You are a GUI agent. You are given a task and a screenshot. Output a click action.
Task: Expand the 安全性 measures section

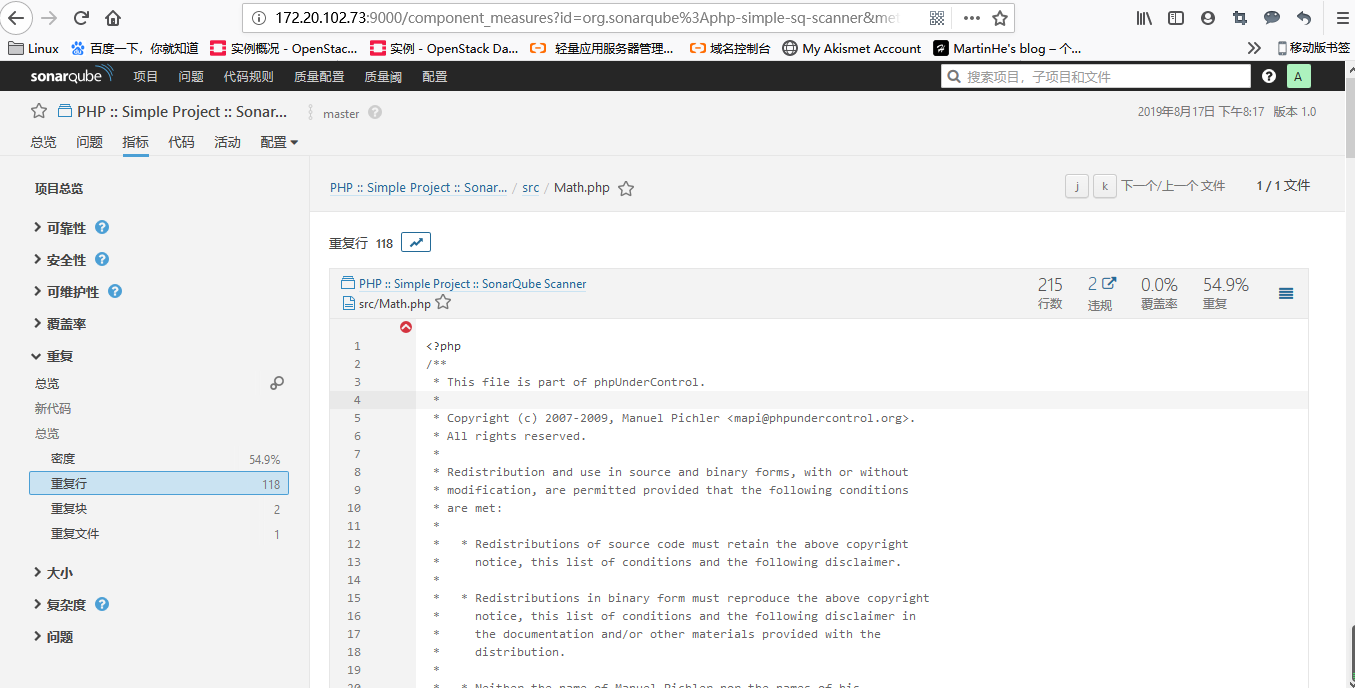coord(66,260)
